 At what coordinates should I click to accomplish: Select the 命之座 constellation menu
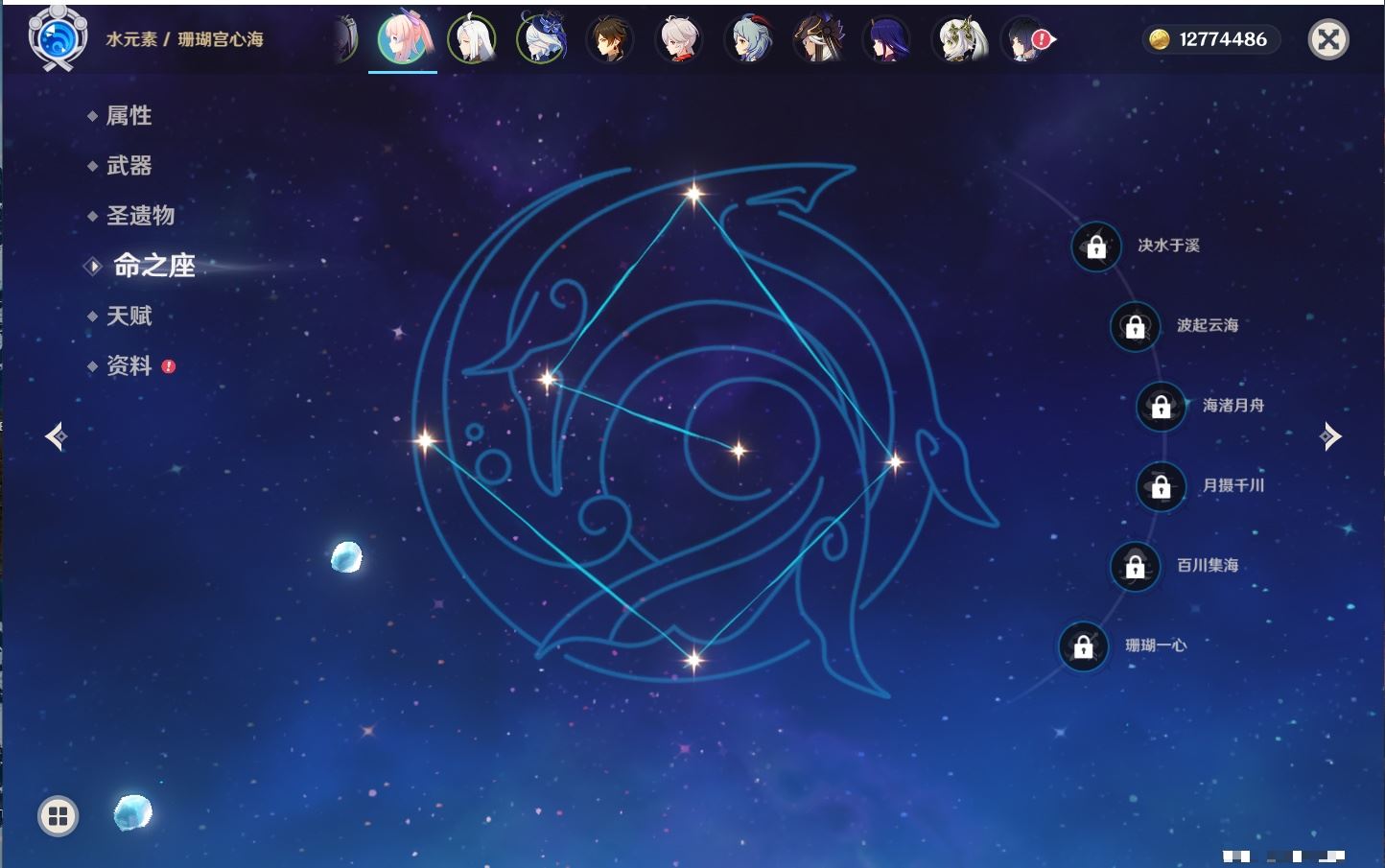153,266
